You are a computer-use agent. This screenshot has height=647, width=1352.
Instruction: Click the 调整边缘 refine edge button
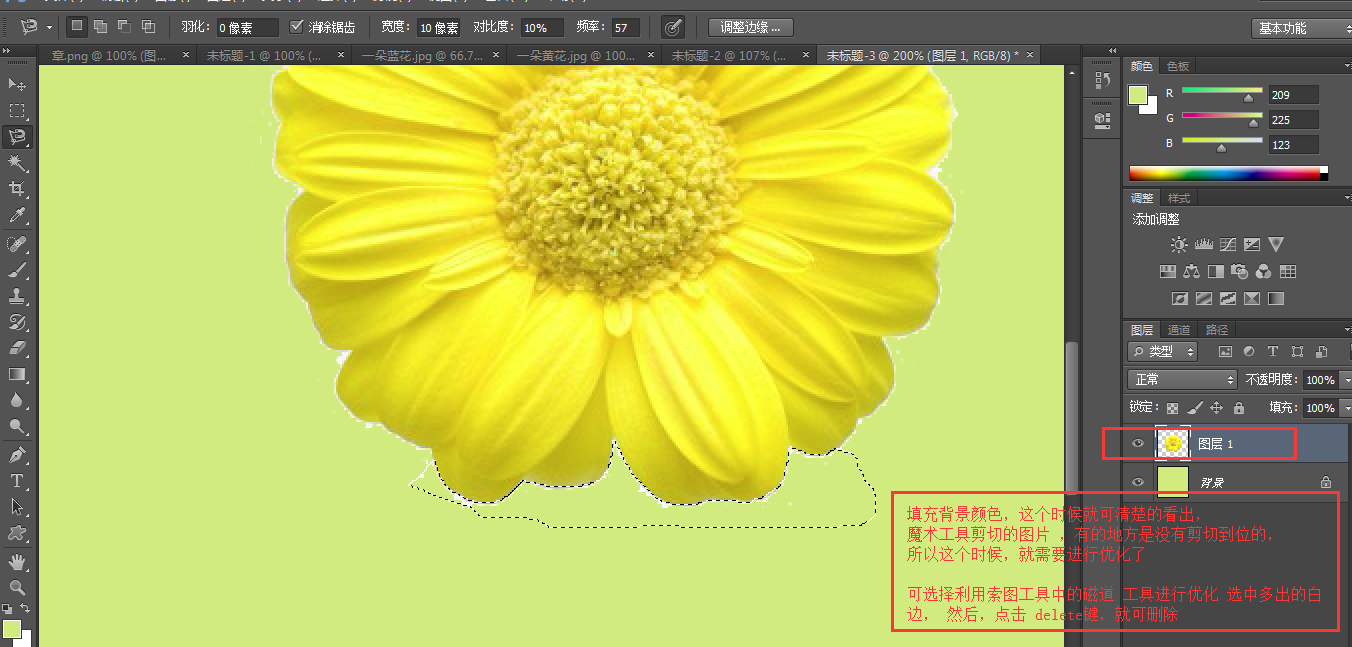pyautogui.click(x=750, y=27)
